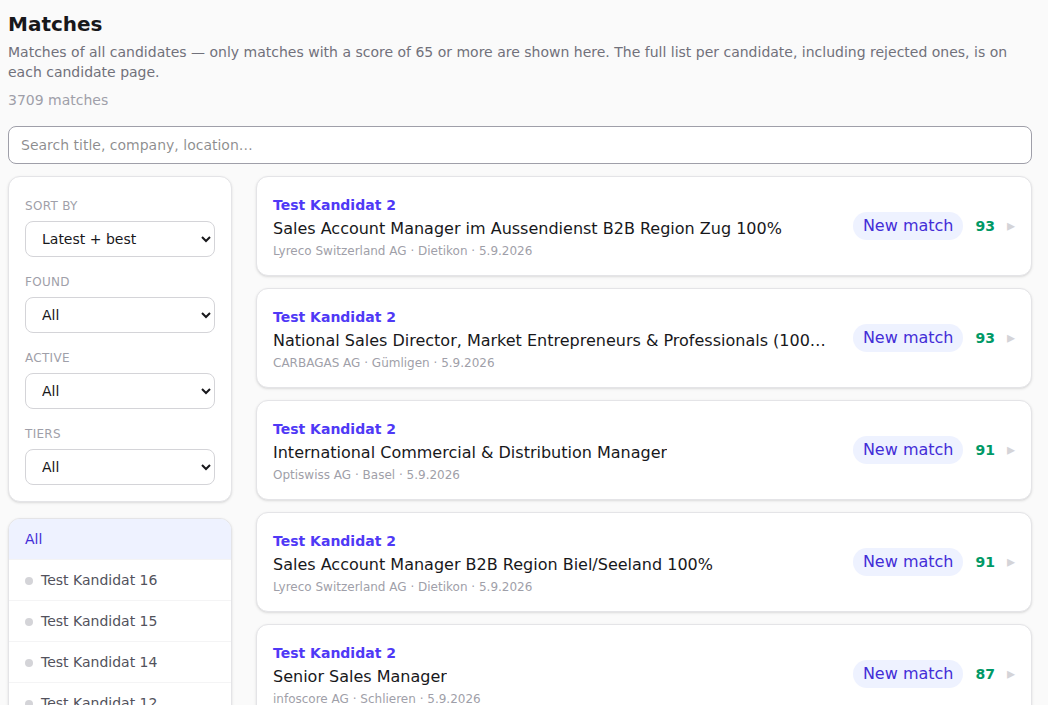
Task: Click title 'National Sales Director, Market Entrepreneurs & Professionals'
Action: (x=549, y=341)
